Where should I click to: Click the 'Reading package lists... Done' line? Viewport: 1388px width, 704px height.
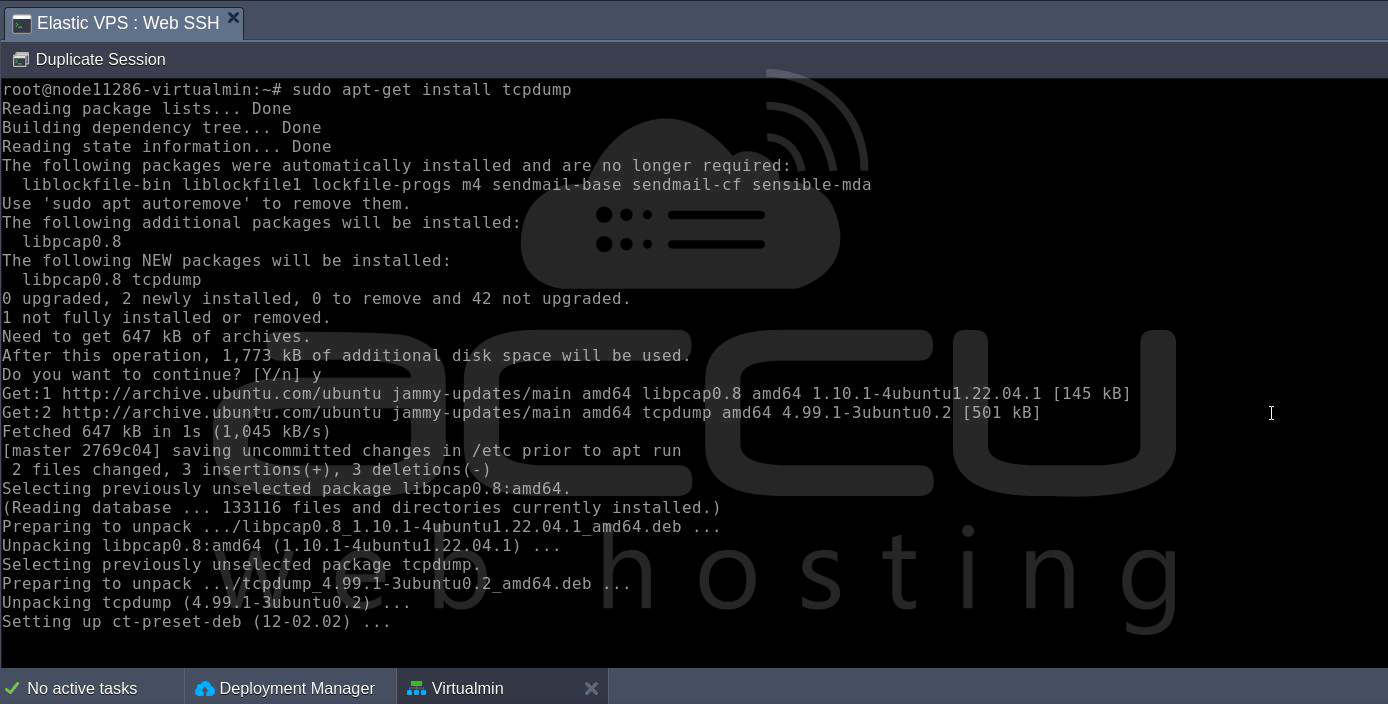point(147,109)
